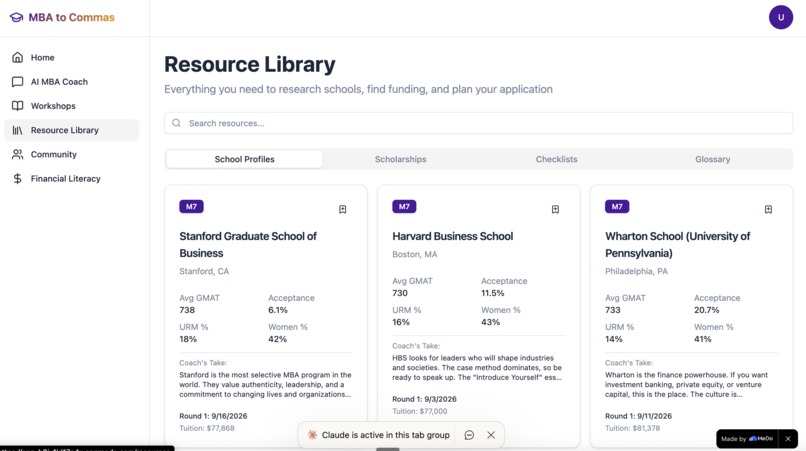Go to Home in sidebar
The image size is (806, 451).
pos(72,58)
